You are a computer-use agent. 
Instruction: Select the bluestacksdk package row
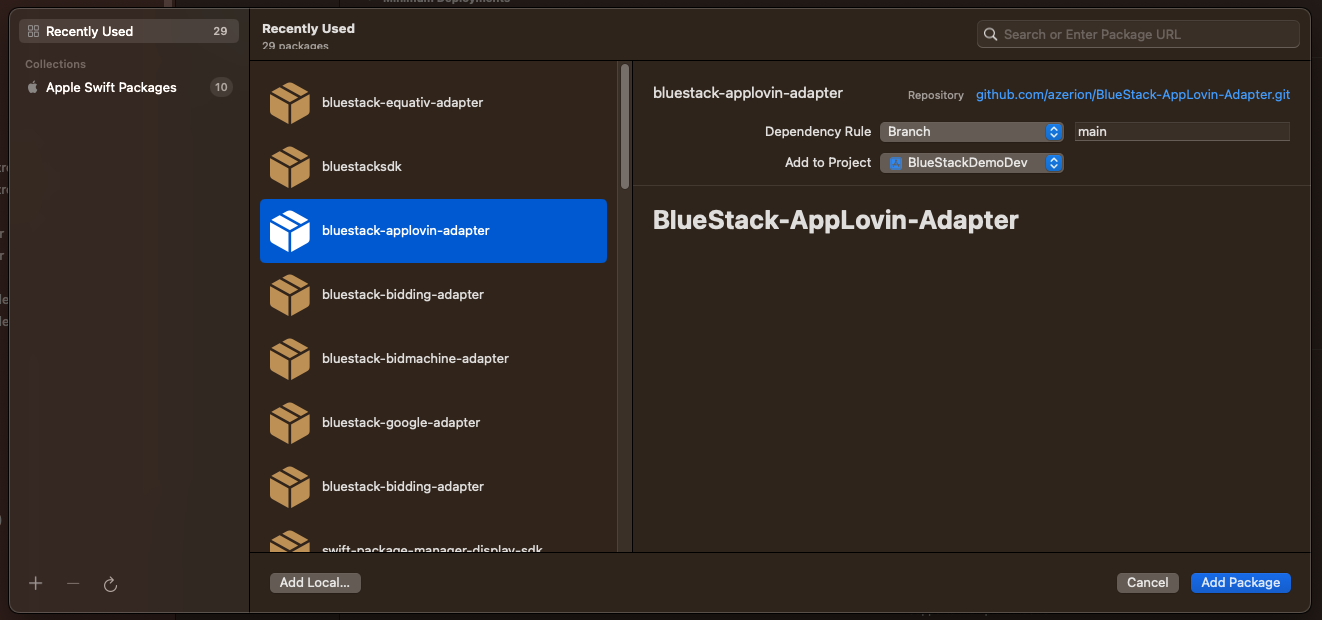tap(433, 166)
